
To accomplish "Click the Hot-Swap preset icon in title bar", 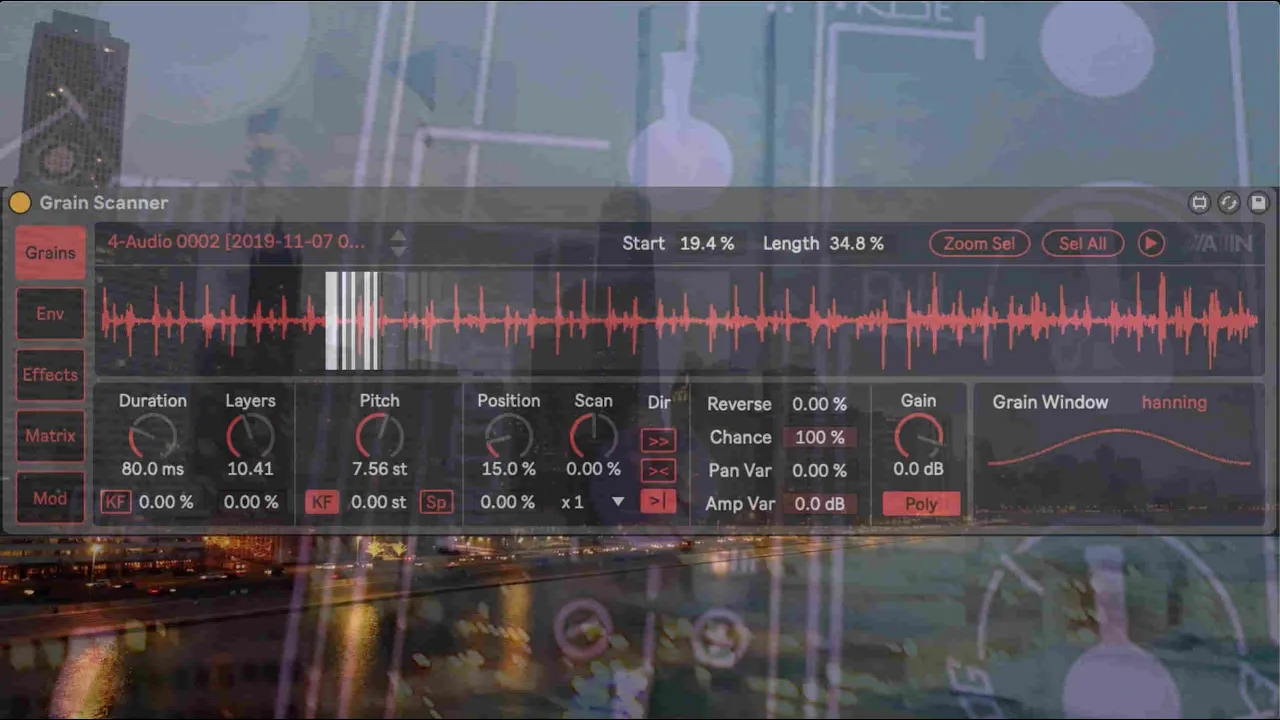I will pos(1229,203).
